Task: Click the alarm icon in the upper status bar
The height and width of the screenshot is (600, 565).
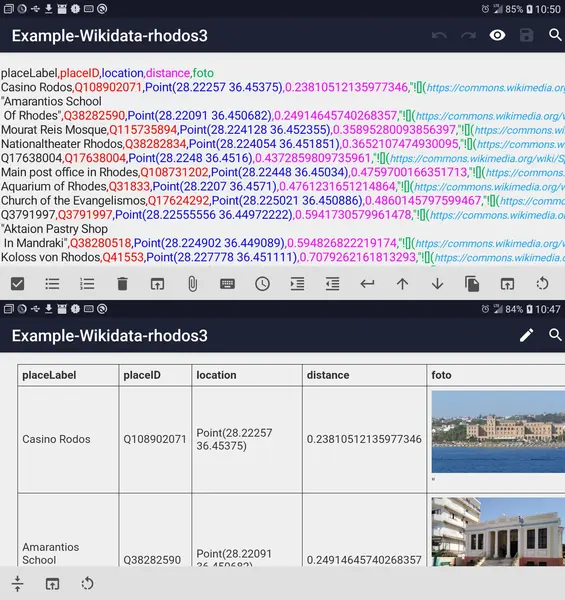Action: coord(485,9)
